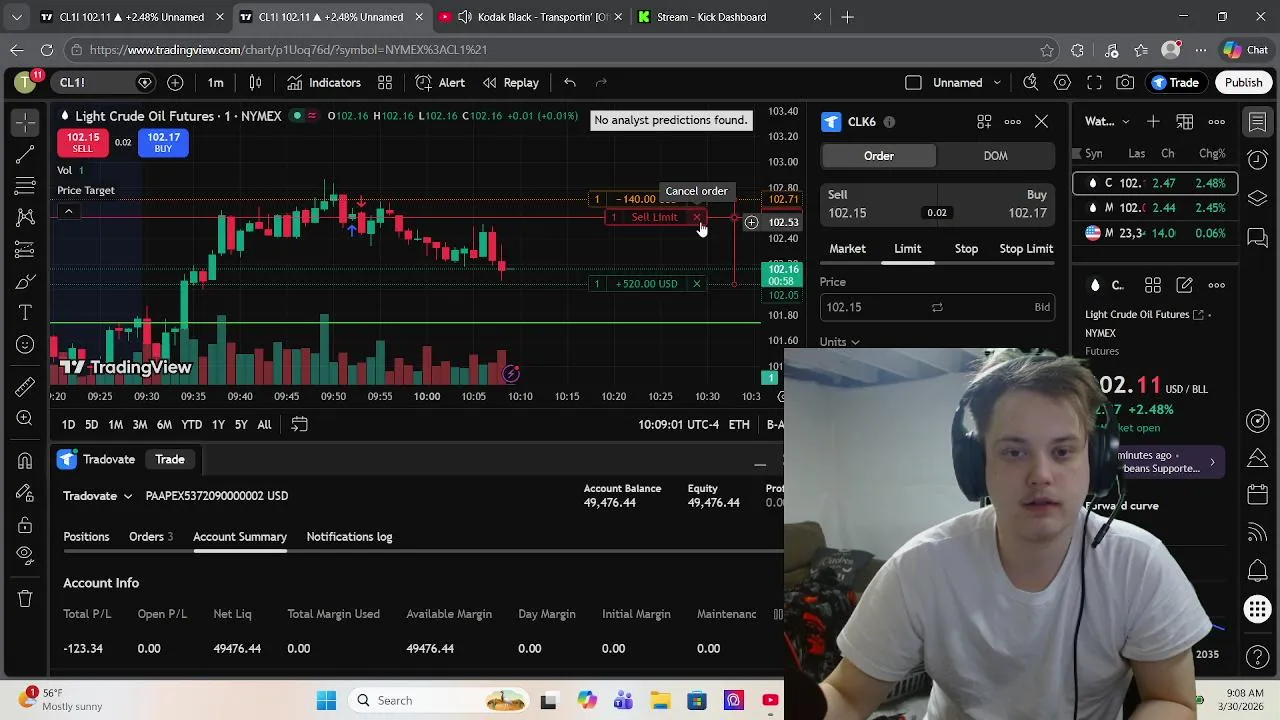This screenshot has width=1280, height=720.
Task: Open the Unnamed layout dropdown
Action: (967, 83)
